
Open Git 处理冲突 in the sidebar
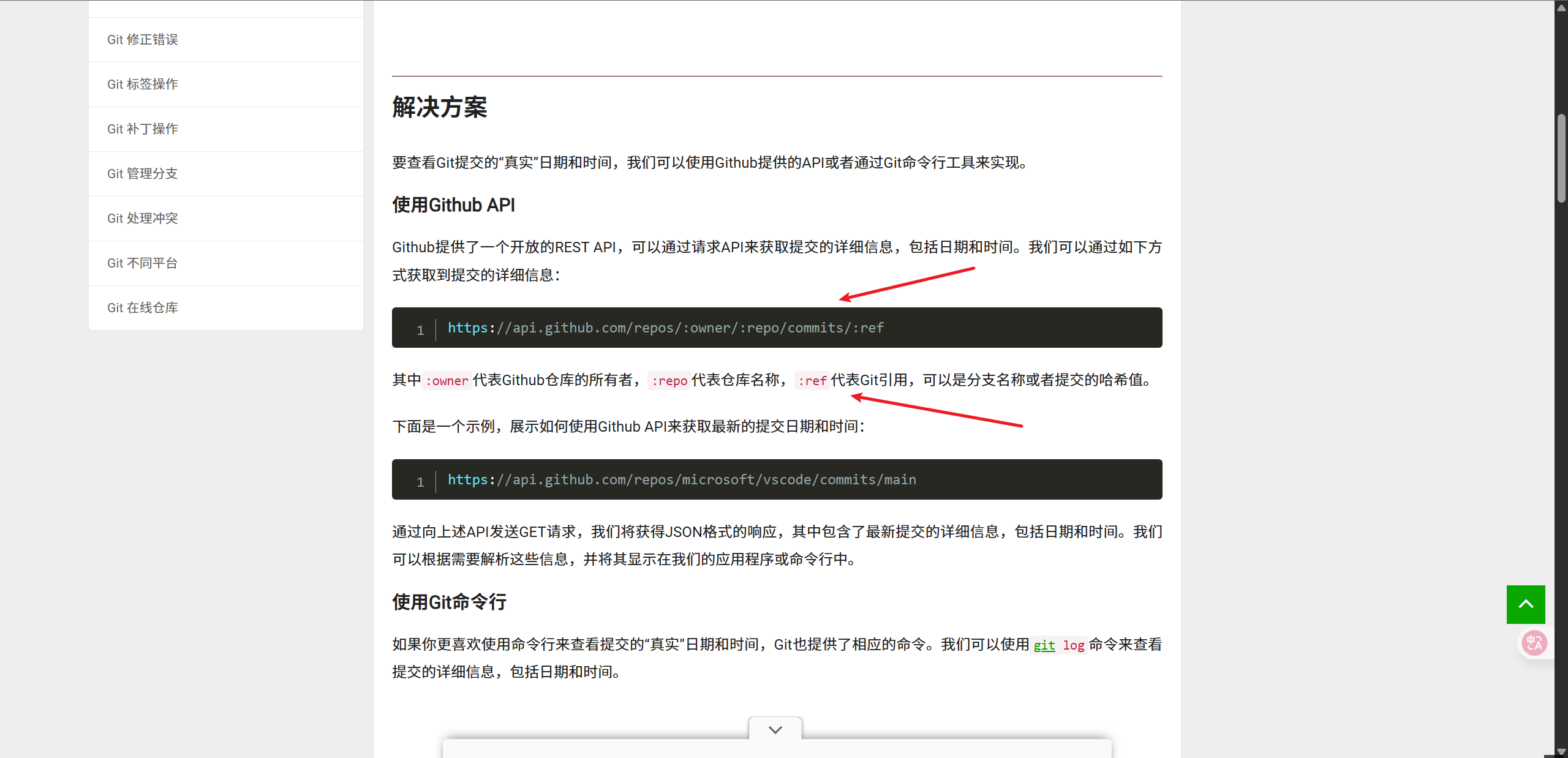click(142, 219)
